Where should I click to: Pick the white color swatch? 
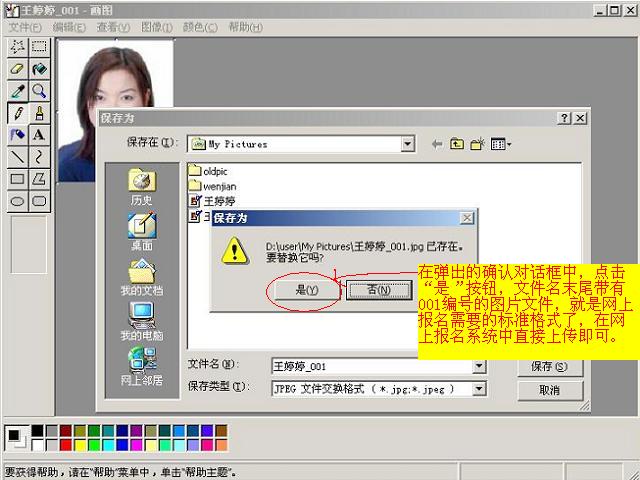click(38, 444)
